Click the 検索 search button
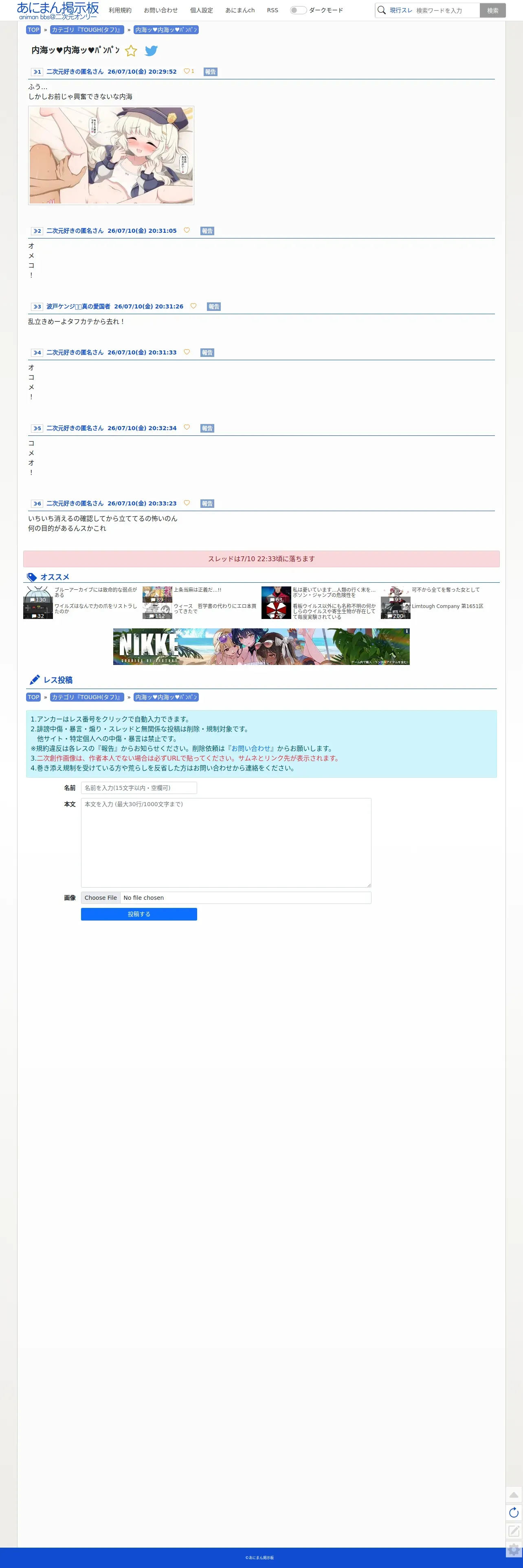523x1568 pixels. pyautogui.click(x=492, y=10)
